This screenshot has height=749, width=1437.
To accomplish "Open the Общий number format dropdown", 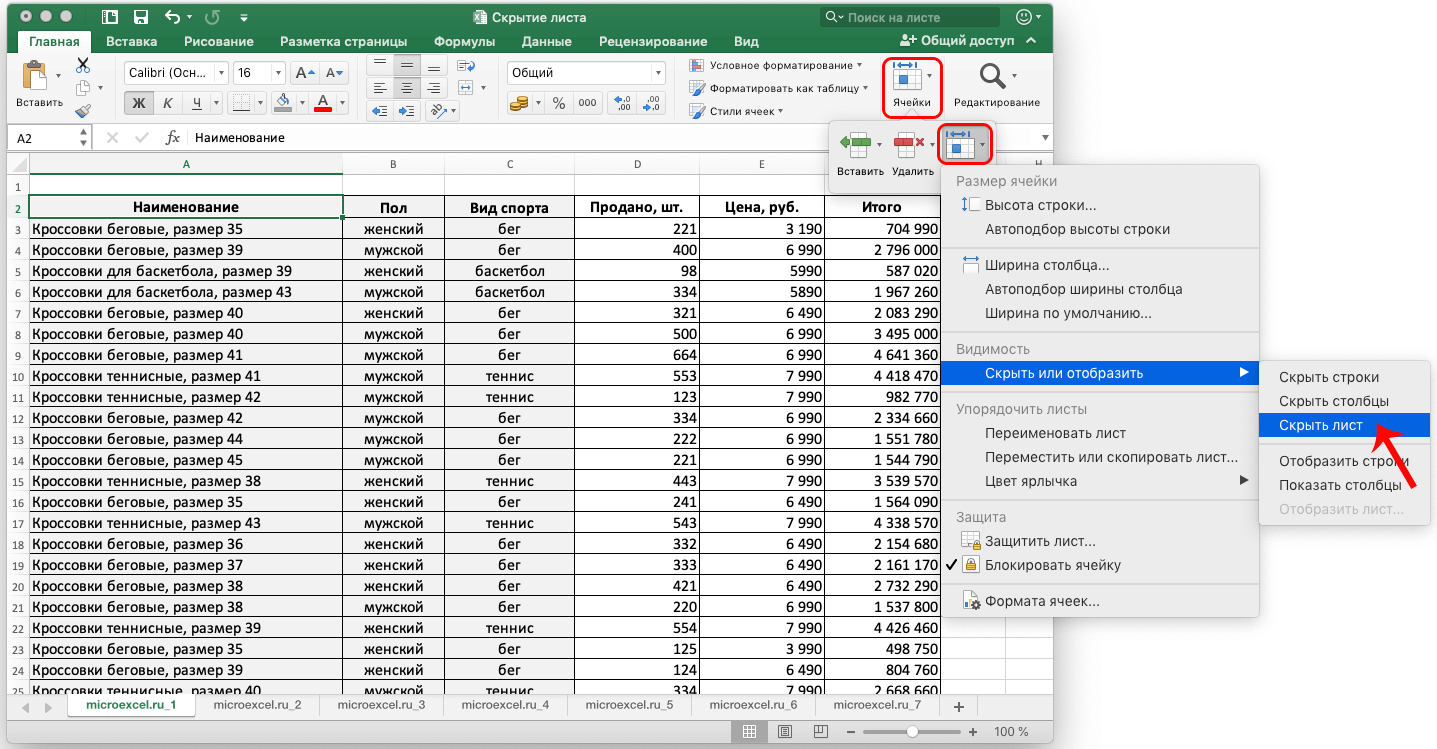I will 658,73.
